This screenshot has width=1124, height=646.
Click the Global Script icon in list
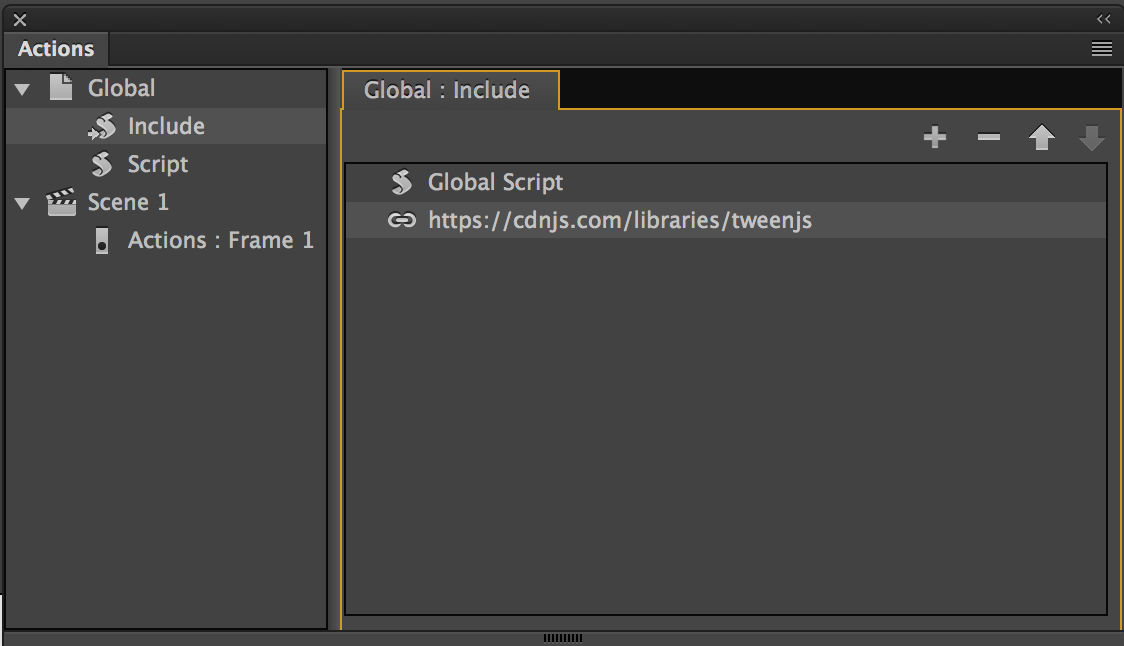401,182
